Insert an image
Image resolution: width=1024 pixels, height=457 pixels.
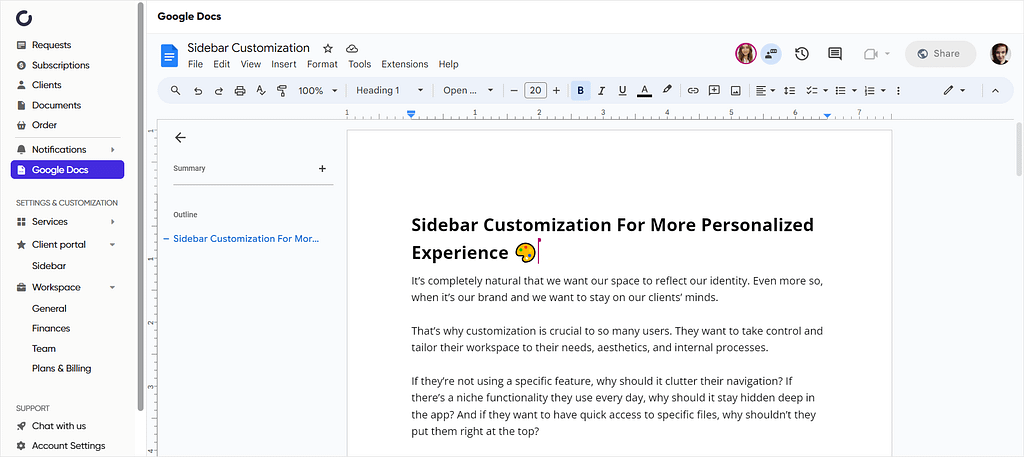tap(735, 91)
